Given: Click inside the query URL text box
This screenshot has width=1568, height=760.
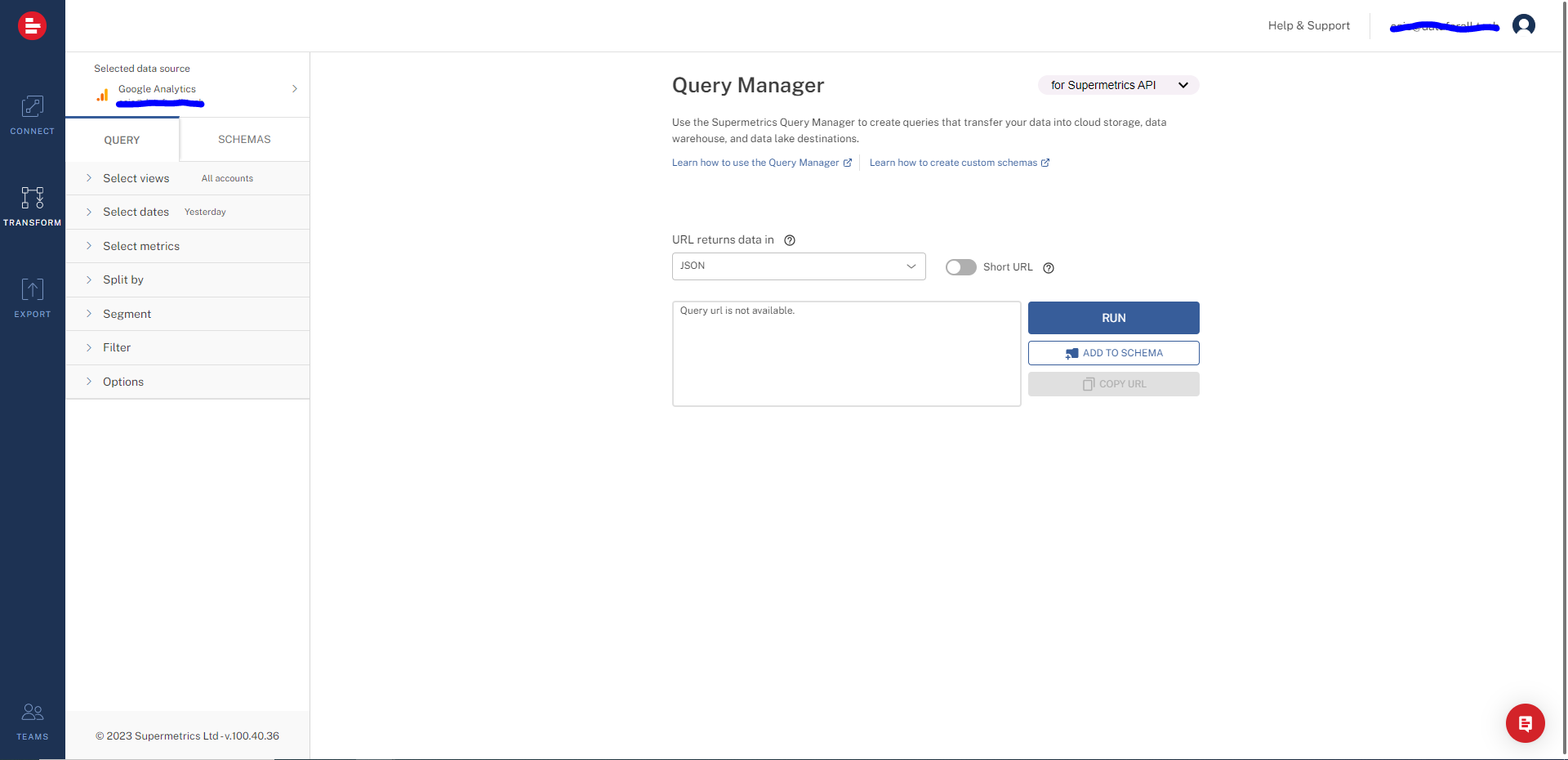Looking at the screenshot, I should 845,354.
